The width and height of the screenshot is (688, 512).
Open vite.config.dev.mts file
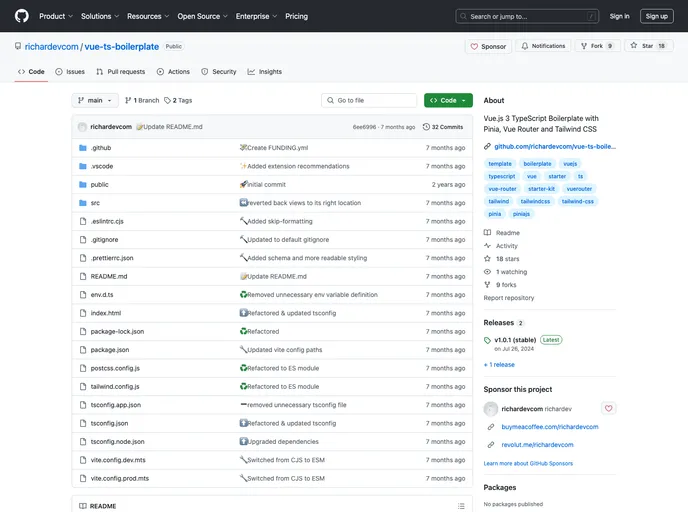118,460
